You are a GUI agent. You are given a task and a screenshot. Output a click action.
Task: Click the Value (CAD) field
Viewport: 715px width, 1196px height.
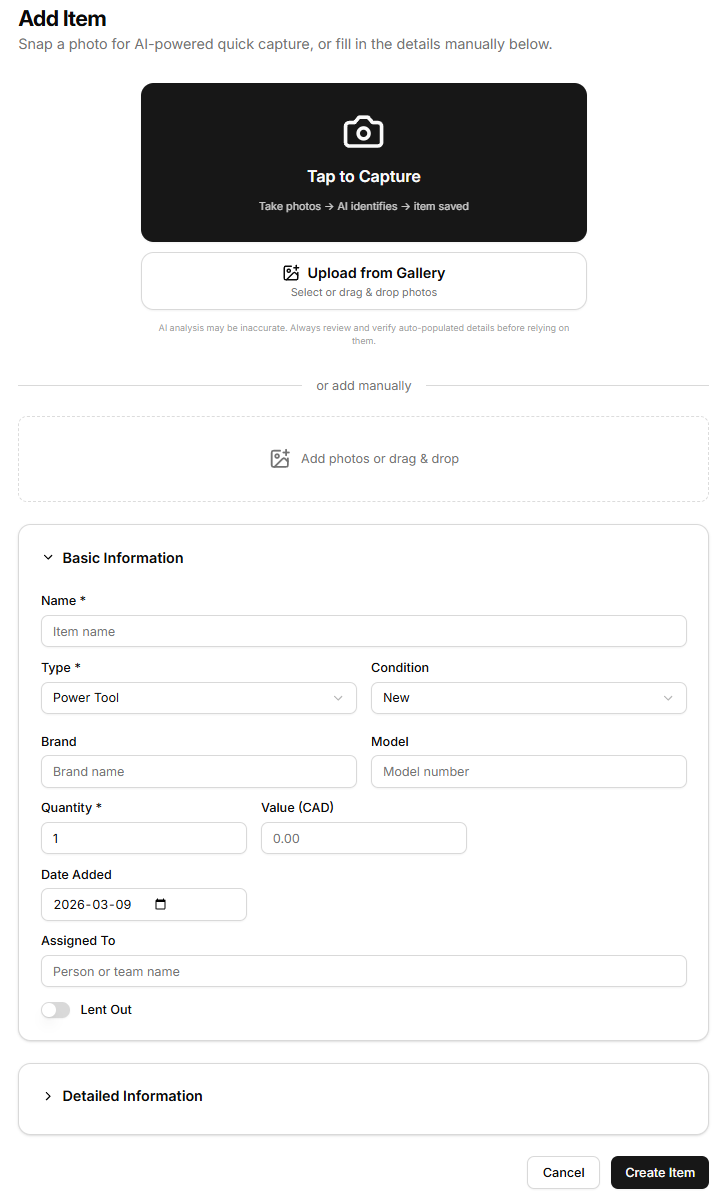363,838
